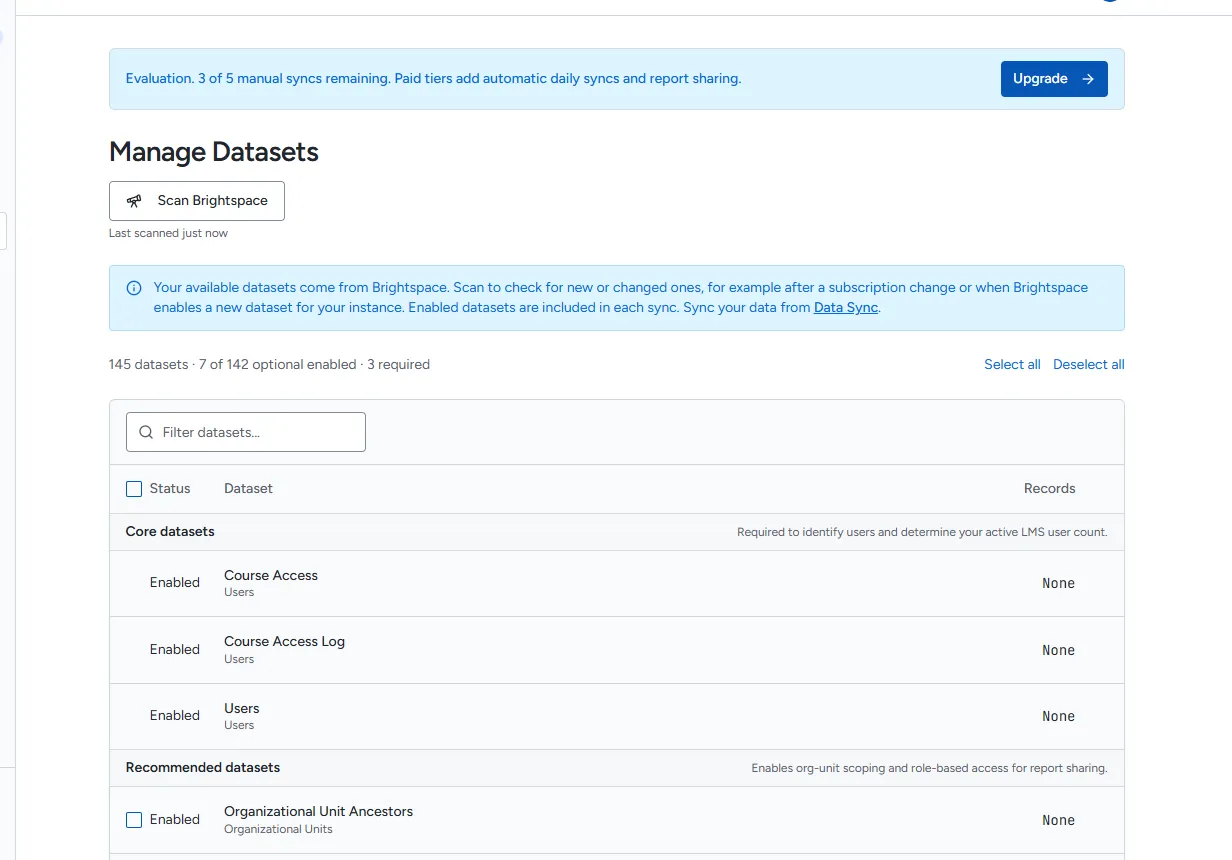
Task: Click Deselect all link
Action: tap(1088, 365)
